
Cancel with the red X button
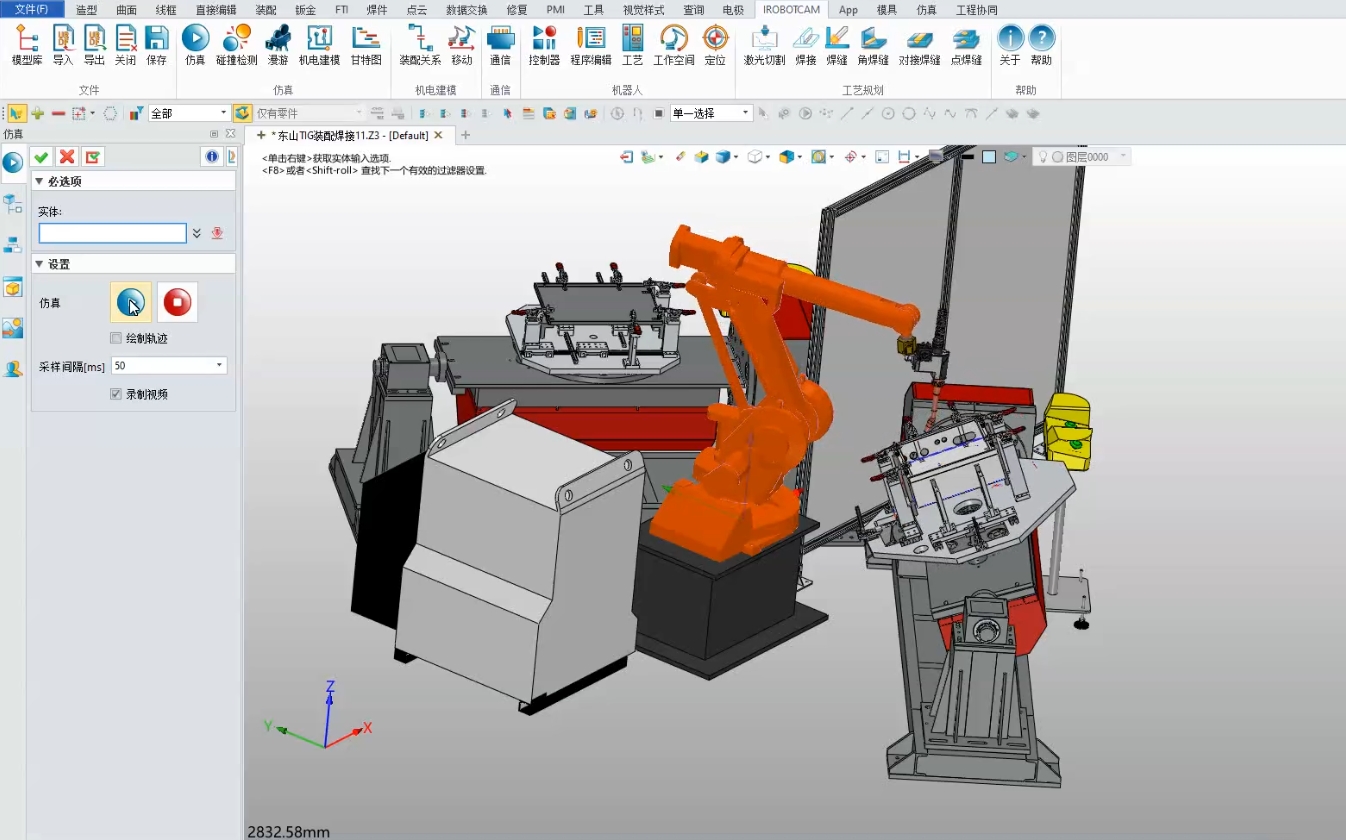coord(67,157)
